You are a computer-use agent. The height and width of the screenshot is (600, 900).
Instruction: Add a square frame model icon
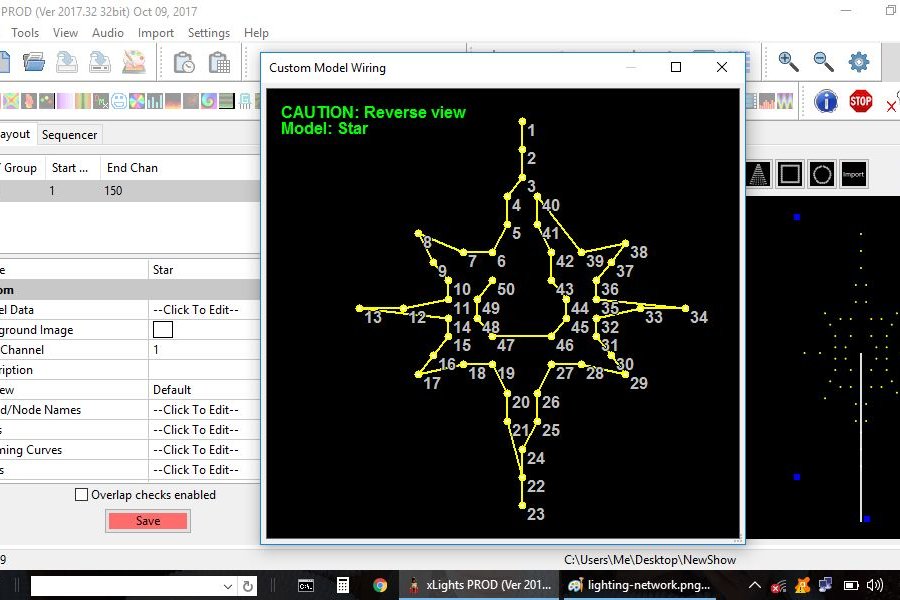click(790, 174)
